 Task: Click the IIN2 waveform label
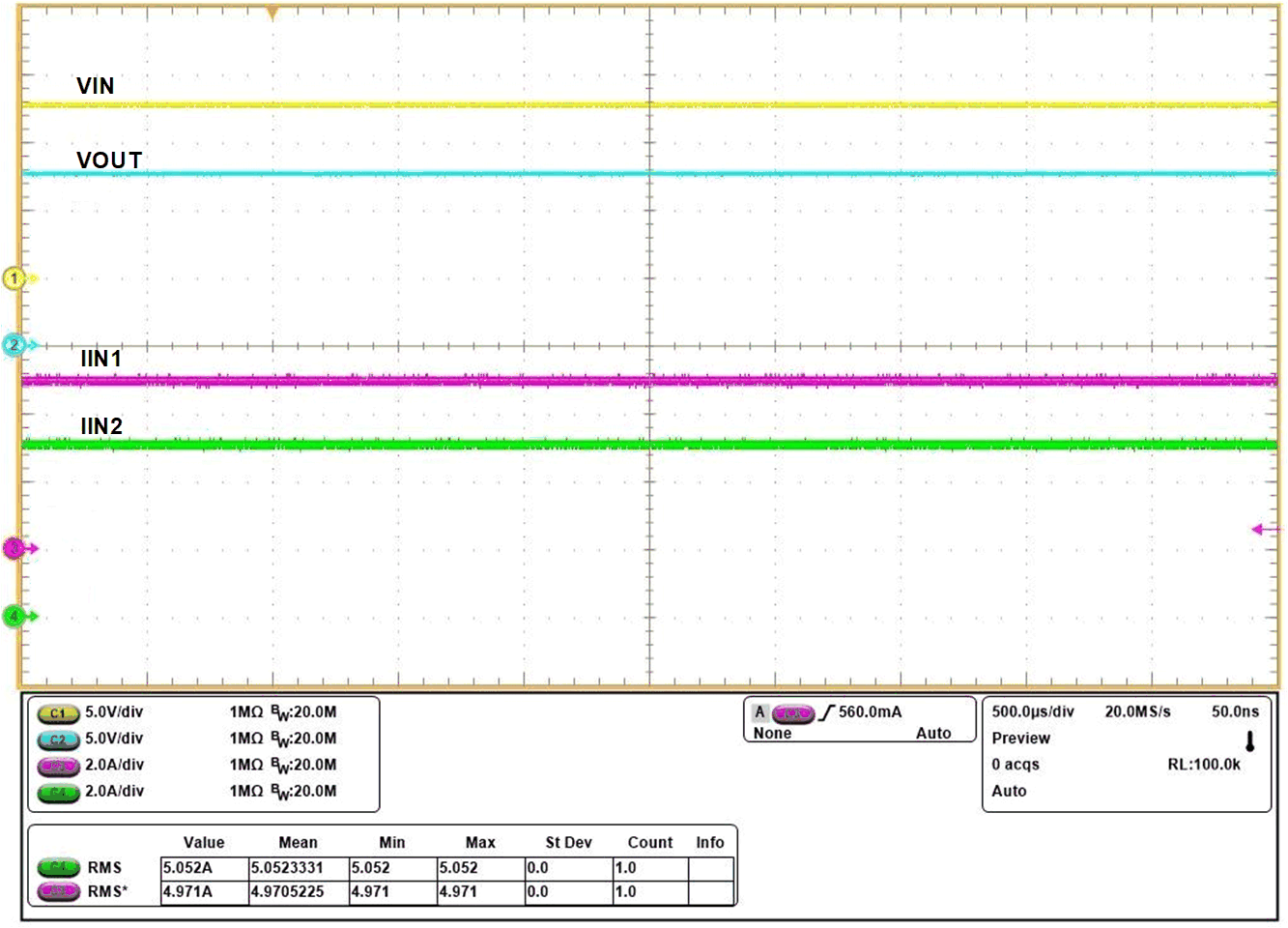[101, 426]
